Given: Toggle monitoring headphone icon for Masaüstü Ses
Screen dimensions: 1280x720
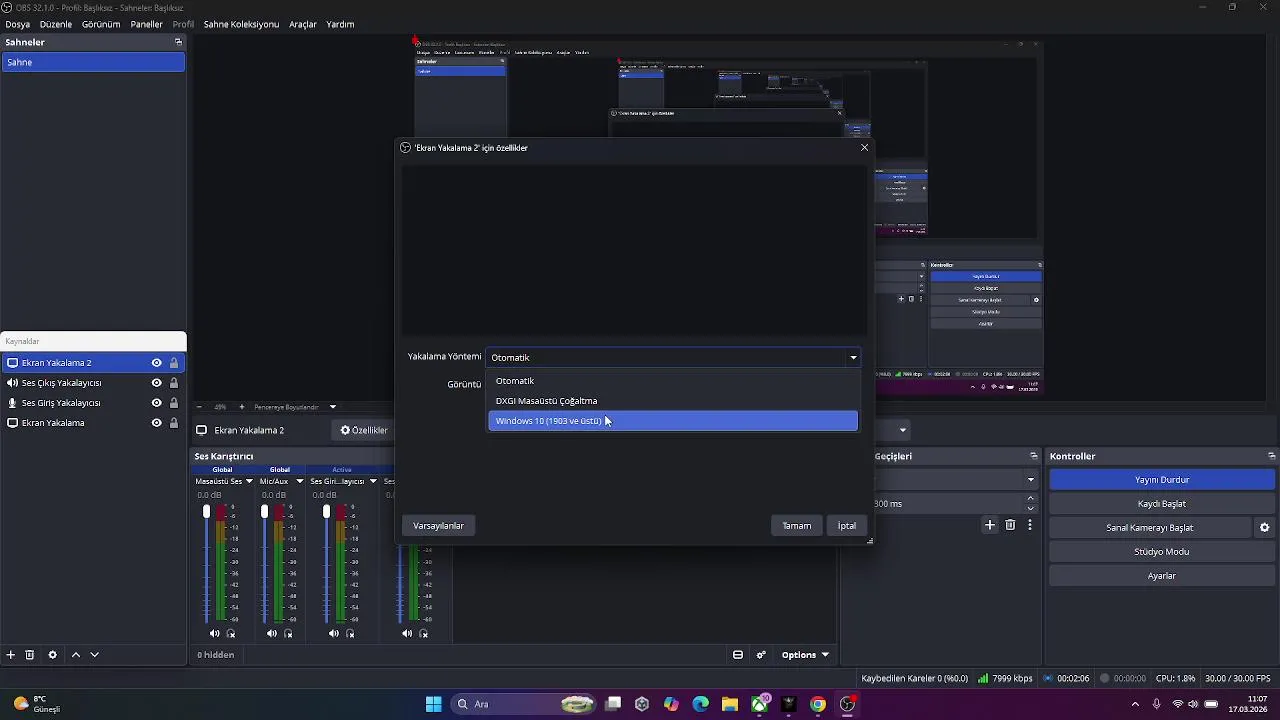Looking at the screenshot, I should coord(231,633).
